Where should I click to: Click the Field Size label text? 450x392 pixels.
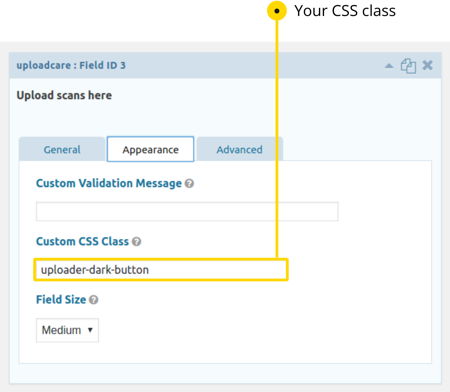click(61, 300)
